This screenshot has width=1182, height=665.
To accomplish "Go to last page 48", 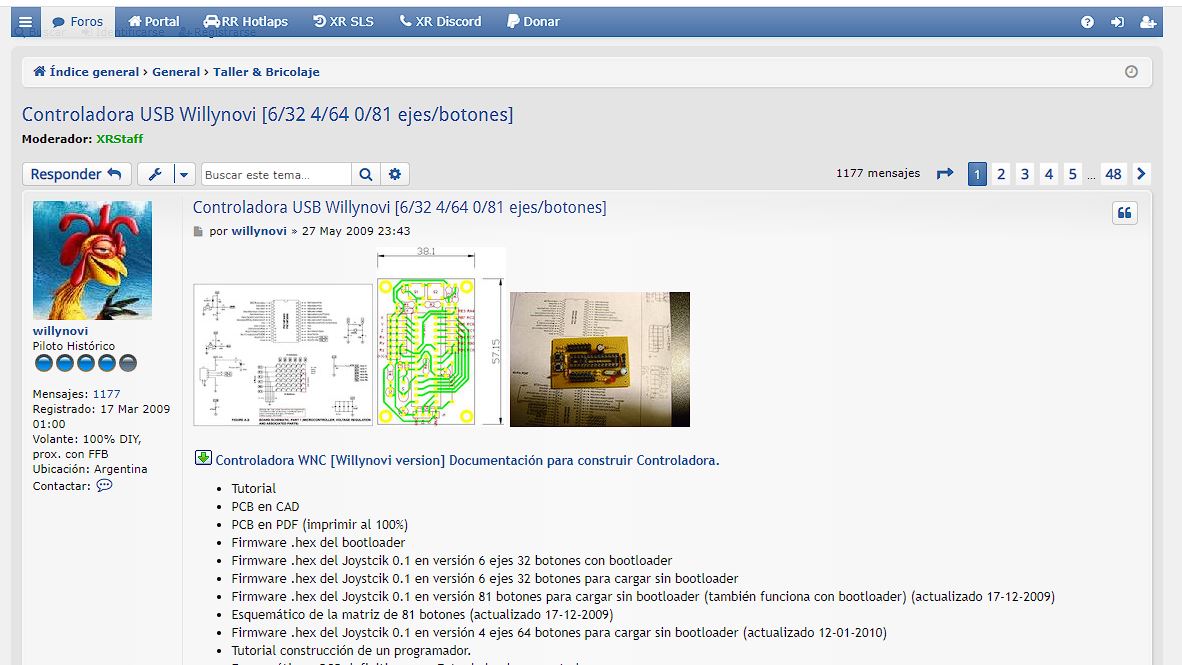I will coord(1113,174).
